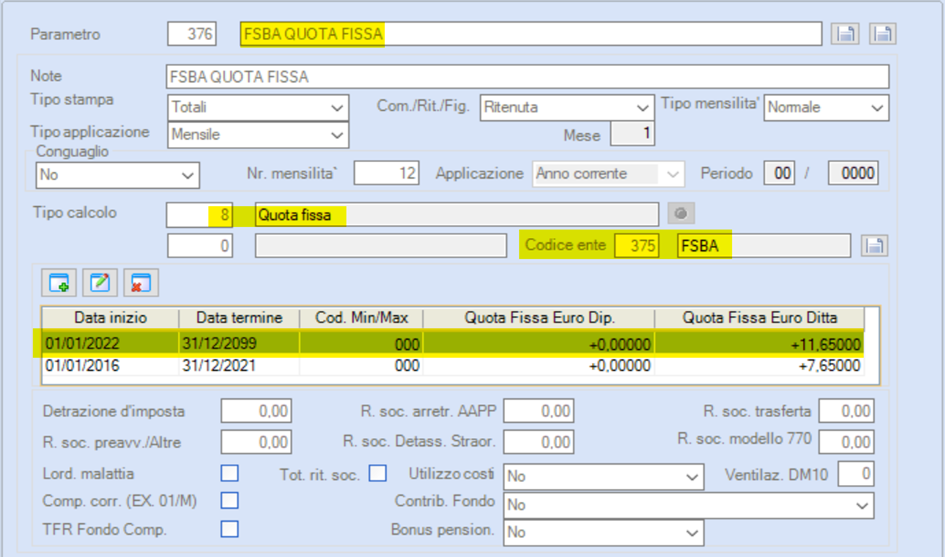The height and width of the screenshot is (557, 945).
Task: Click first save icon beside Parametro description
Action: 845,34
